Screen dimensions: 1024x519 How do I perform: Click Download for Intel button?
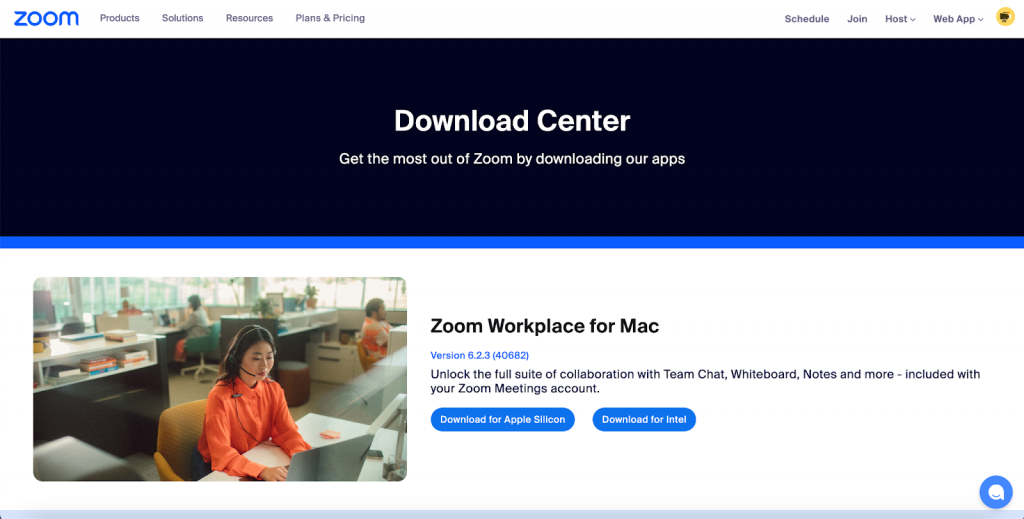coord(644,420)
